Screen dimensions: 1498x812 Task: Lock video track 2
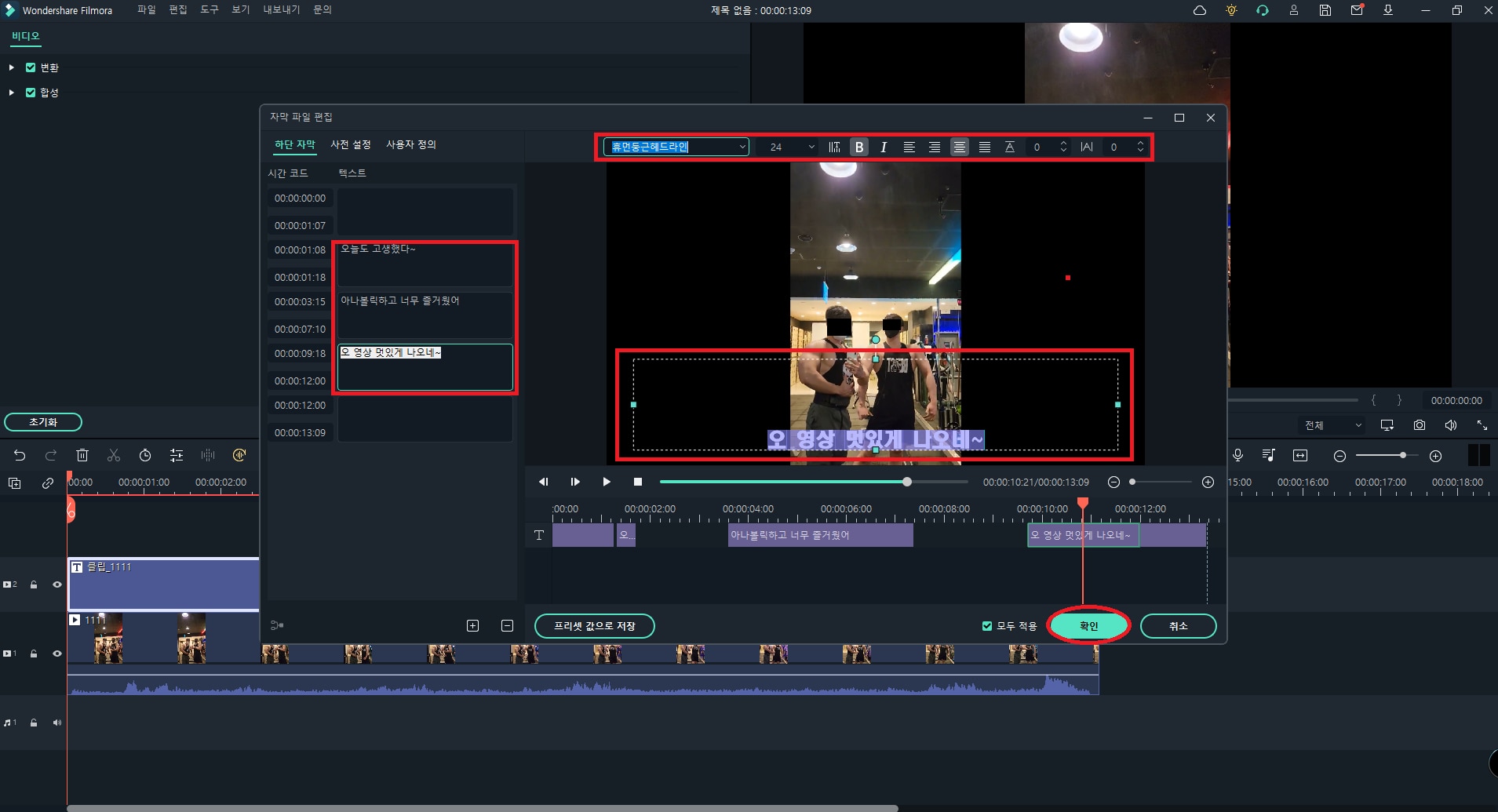pyautogui.click(x=34, y=584)
